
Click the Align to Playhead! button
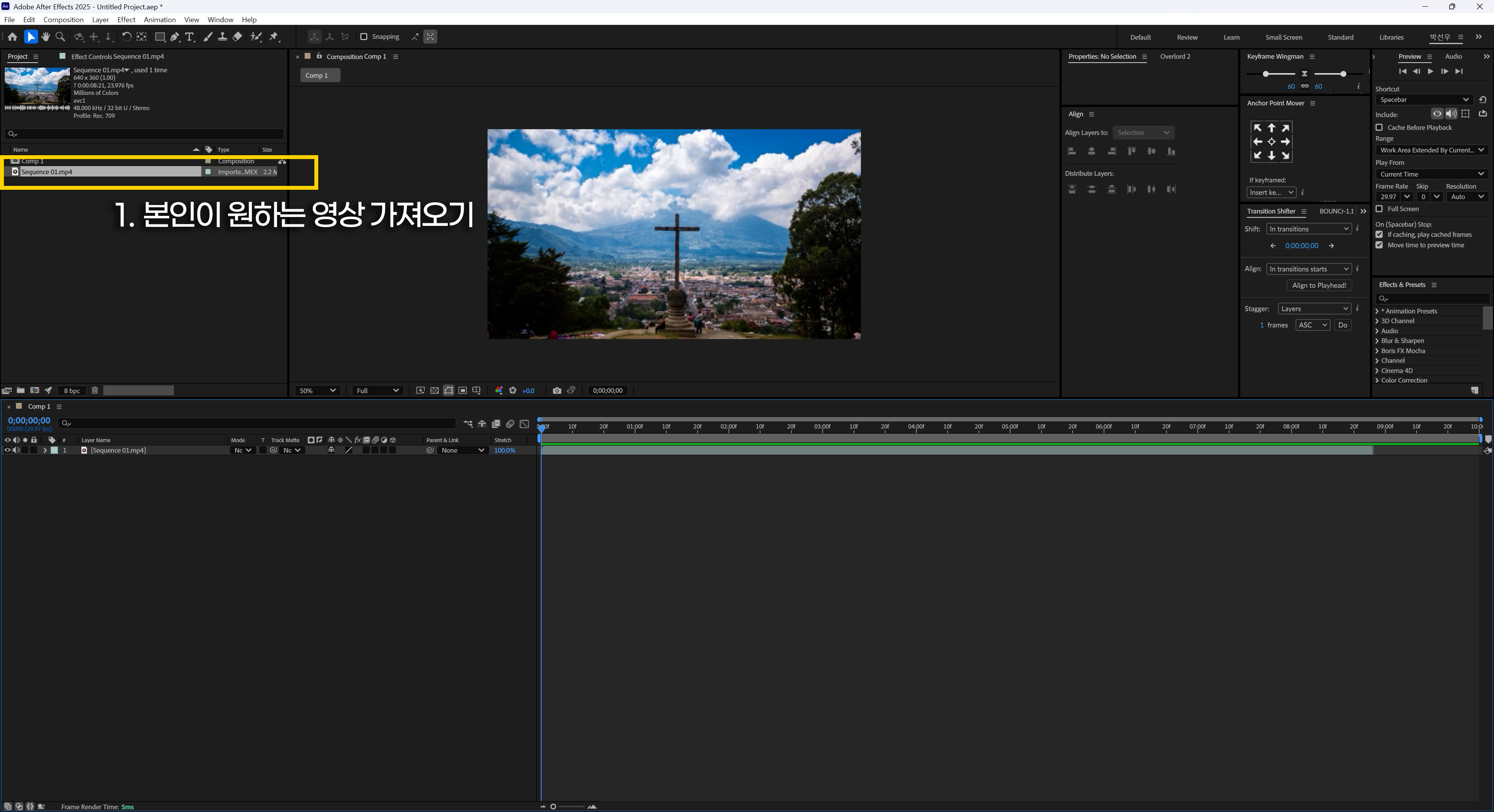[x=1319, y=285]
